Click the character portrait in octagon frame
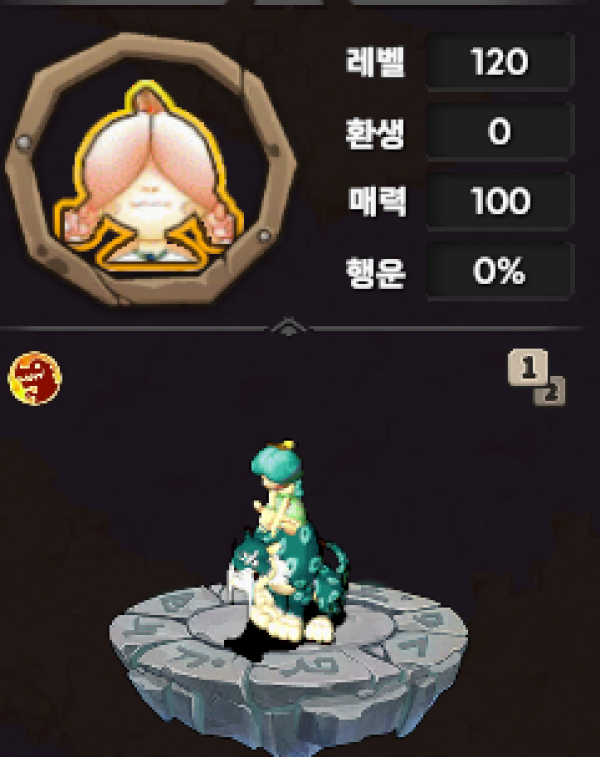 click(x=150, y=175)
